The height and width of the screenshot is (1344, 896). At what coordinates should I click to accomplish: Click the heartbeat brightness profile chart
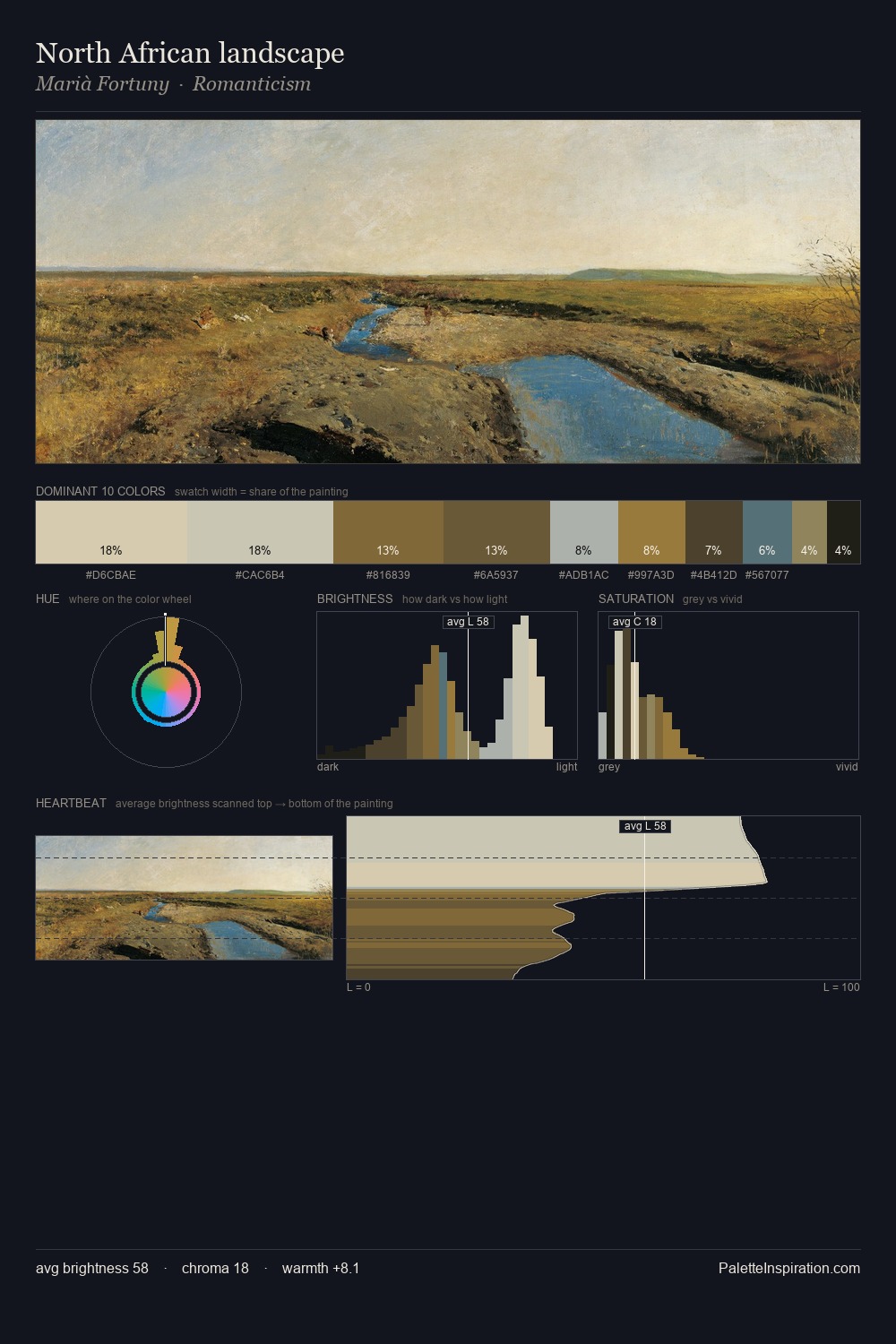coord(603,898)
